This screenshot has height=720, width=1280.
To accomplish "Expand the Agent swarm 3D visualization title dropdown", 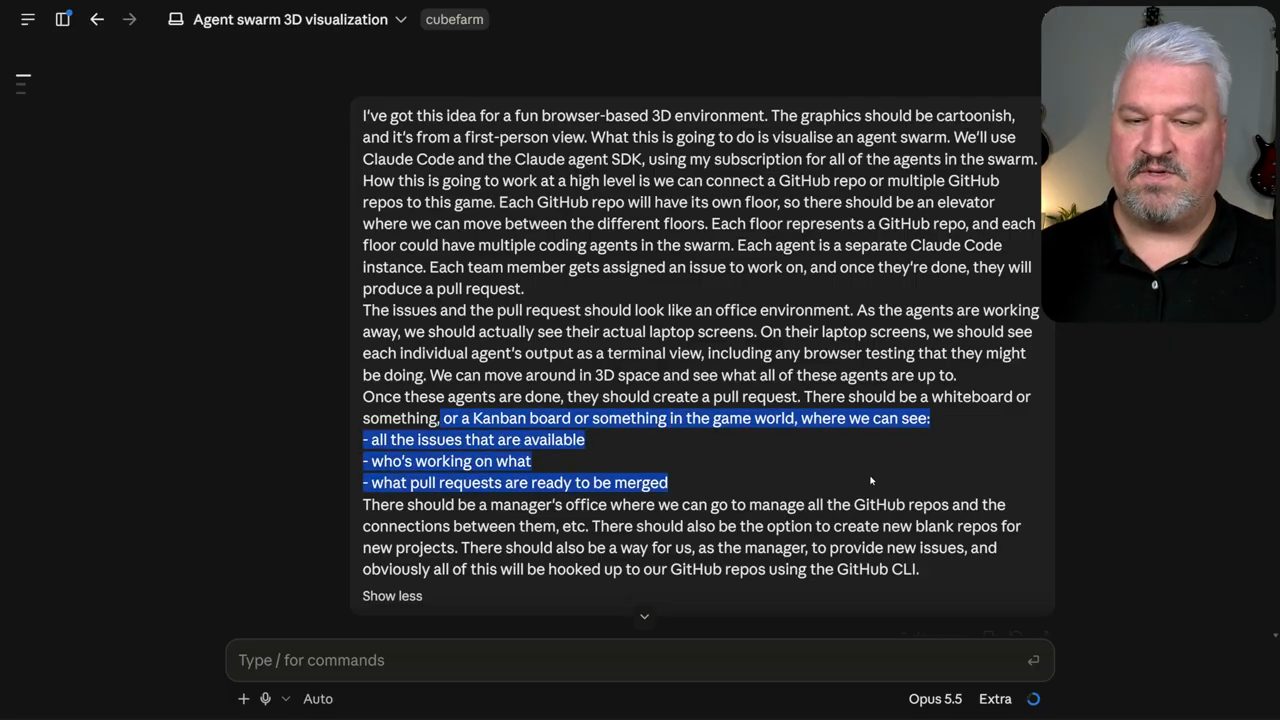I will click(x=401, y=19).
